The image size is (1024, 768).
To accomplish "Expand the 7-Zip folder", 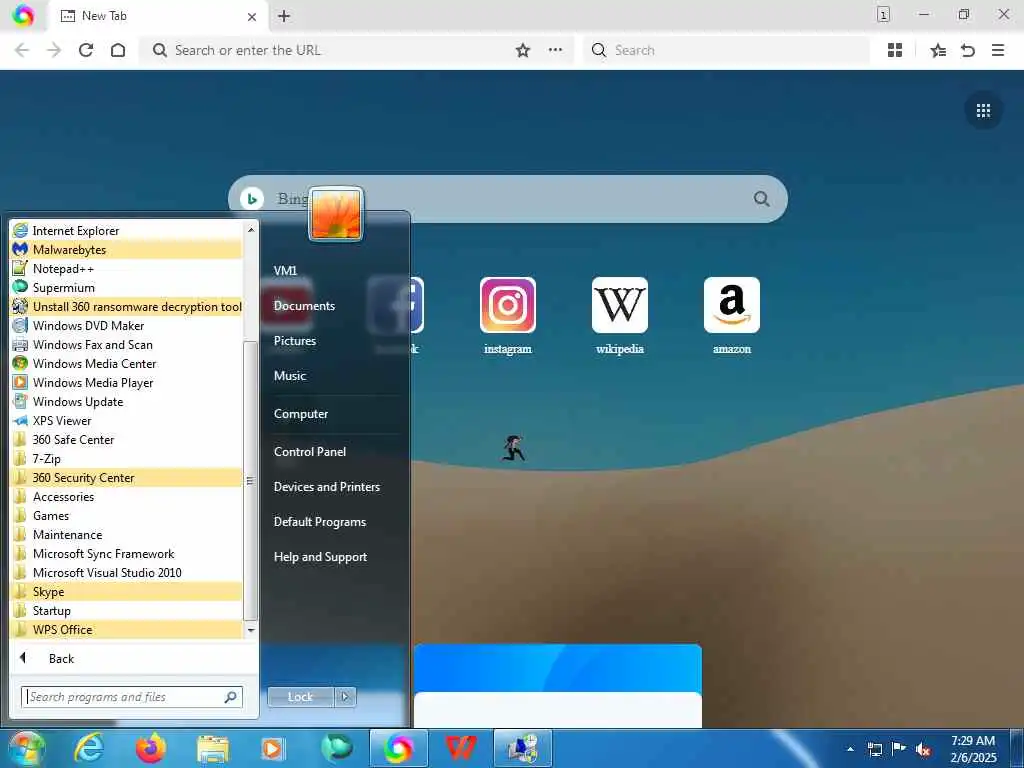I will point(126,458).
